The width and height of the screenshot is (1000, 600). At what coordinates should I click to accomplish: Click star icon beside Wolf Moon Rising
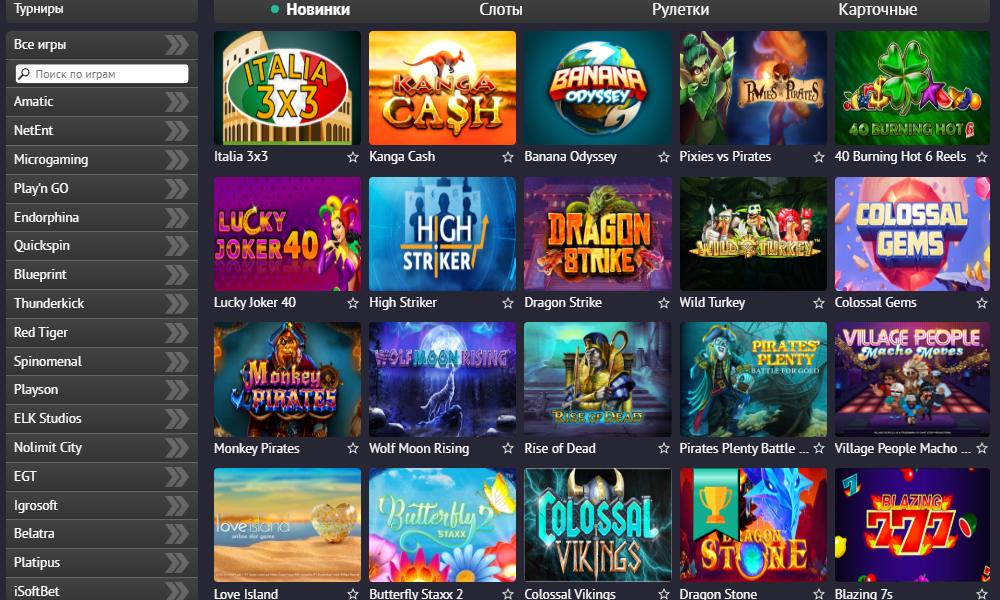pyautogui.click(x=508, y=448)
